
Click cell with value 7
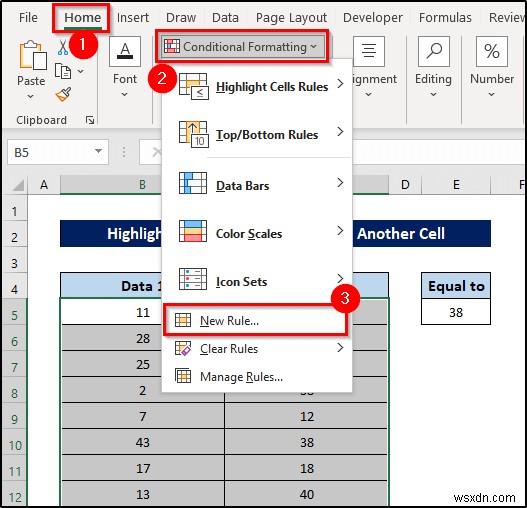143,416
